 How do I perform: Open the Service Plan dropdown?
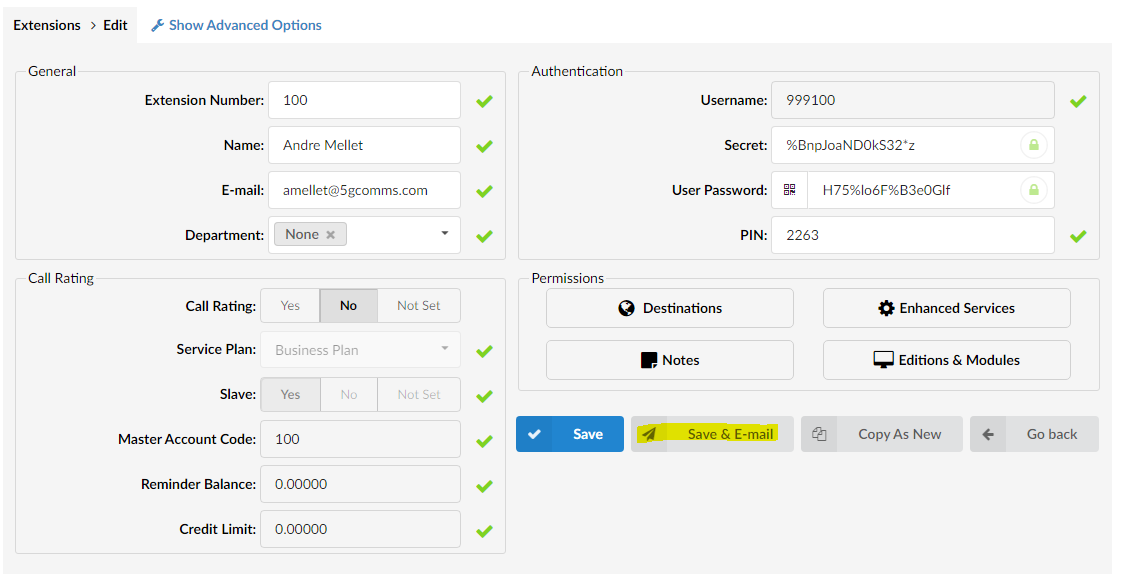(x=360, y=350)
